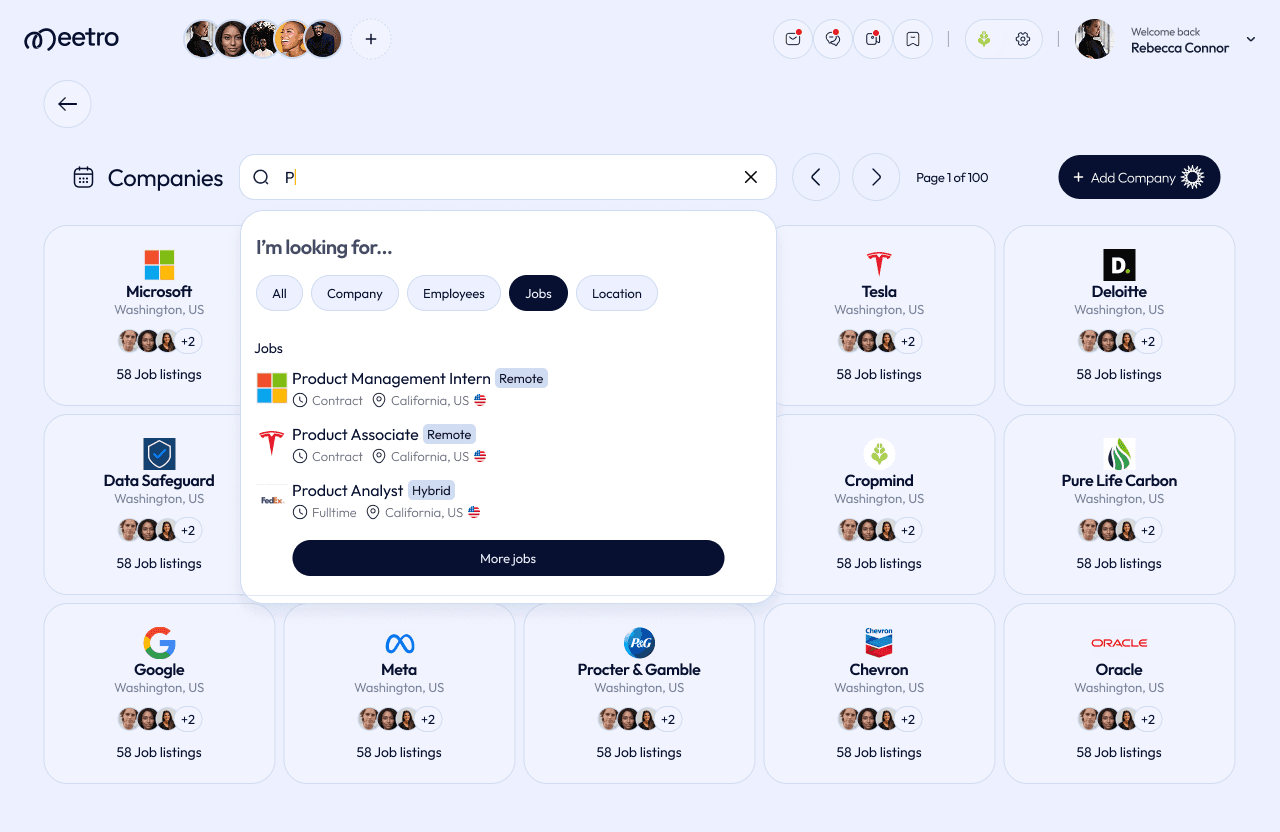
Task: Click the Tesla company card logo
Action: [x=879, y=264]
